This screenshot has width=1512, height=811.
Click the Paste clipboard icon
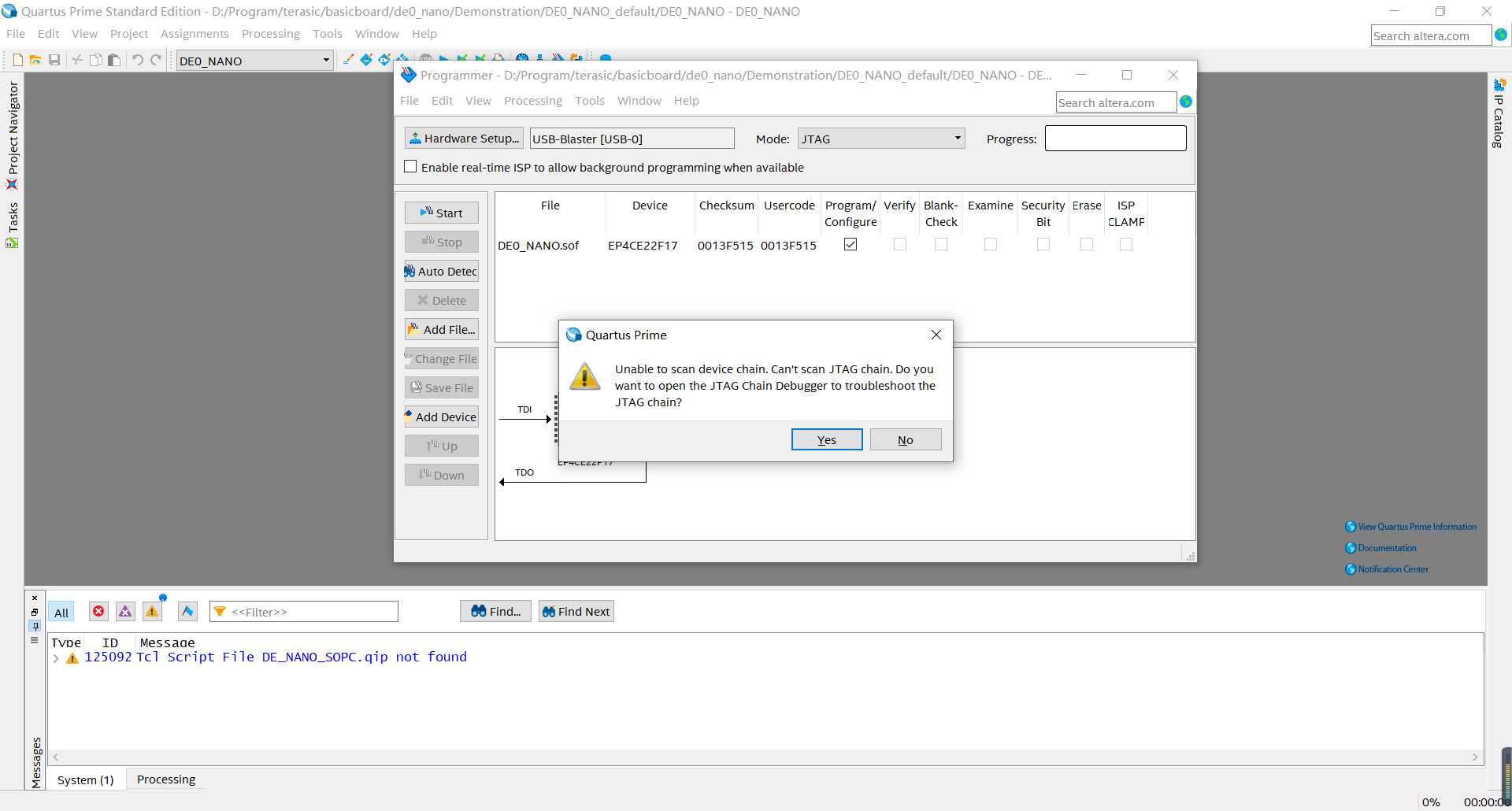pyautogui.click(x=114, y=60)
